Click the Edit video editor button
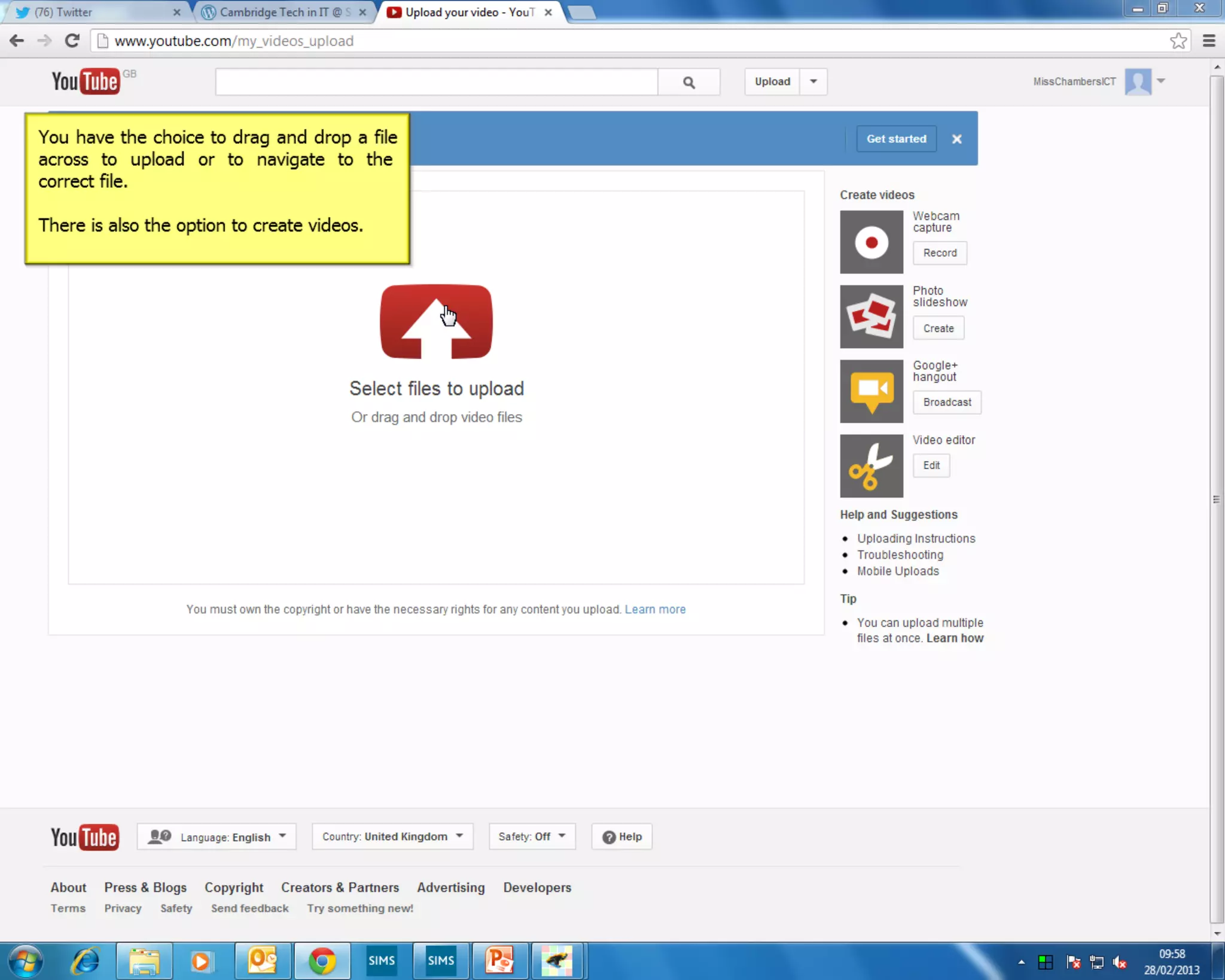The height and width of the screenshot is (980, 1225). click(x=931, y=465)
